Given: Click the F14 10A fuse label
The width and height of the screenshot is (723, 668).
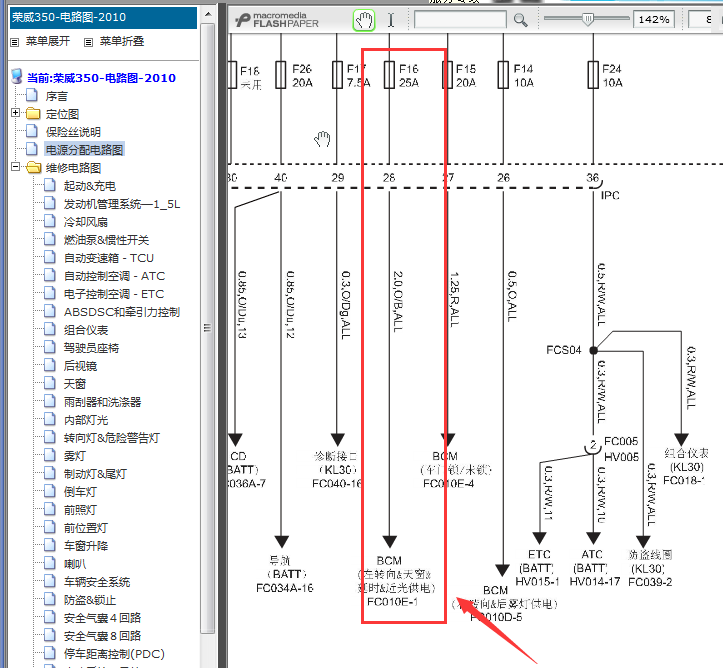Looking at the screenshot, I should (524, 76).
